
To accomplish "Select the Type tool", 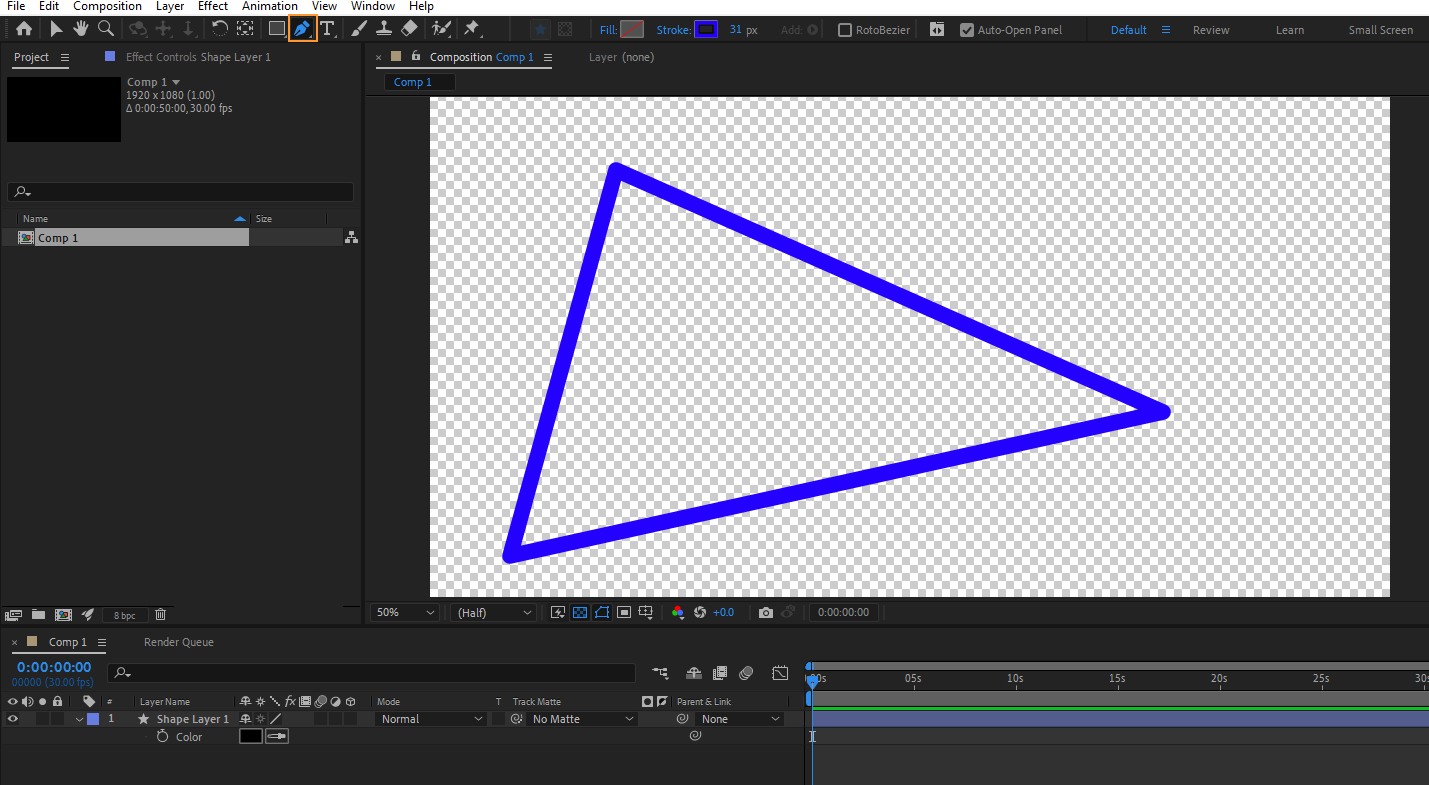I will (327, 29).
